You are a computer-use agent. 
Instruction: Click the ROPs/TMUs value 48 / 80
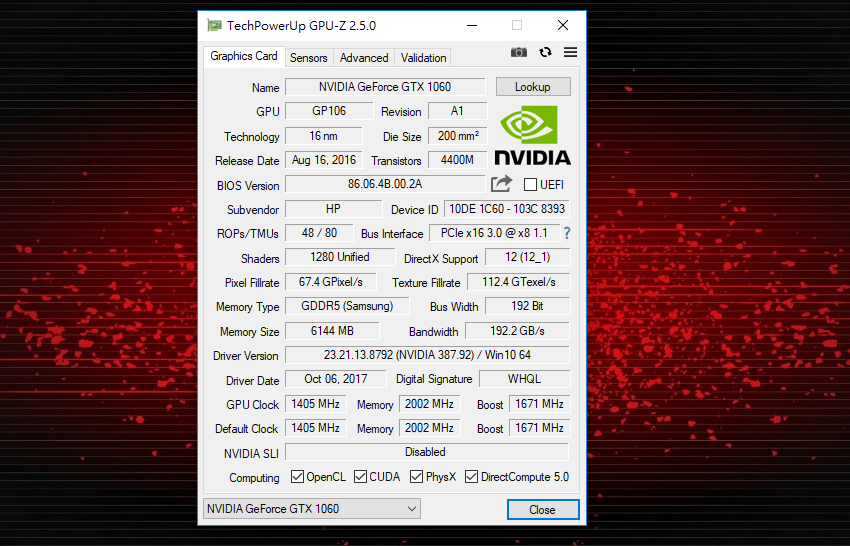319,233
